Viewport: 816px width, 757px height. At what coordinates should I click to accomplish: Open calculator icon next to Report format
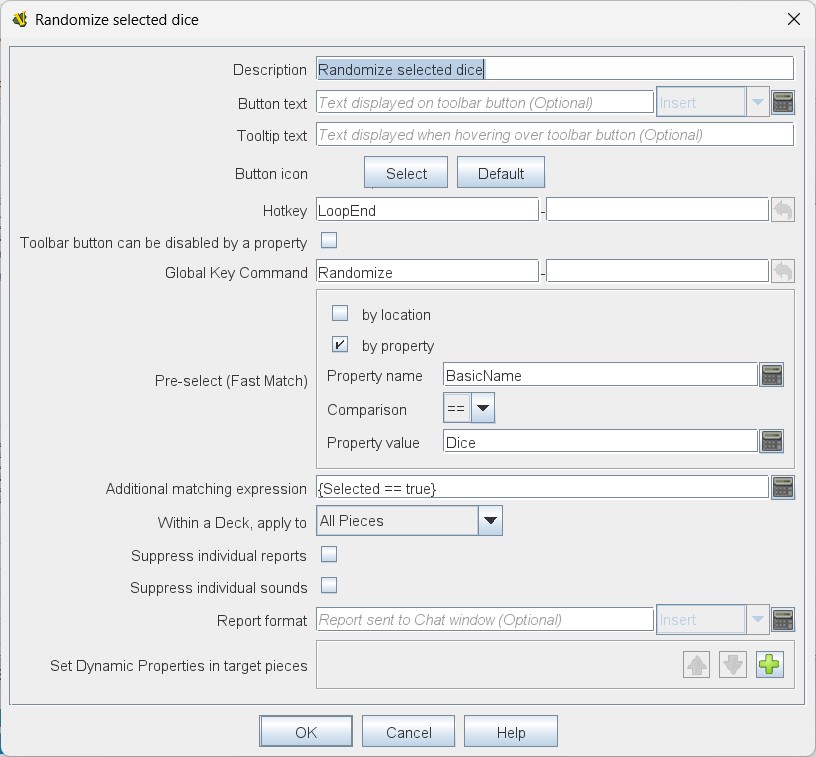click(783, 619)
